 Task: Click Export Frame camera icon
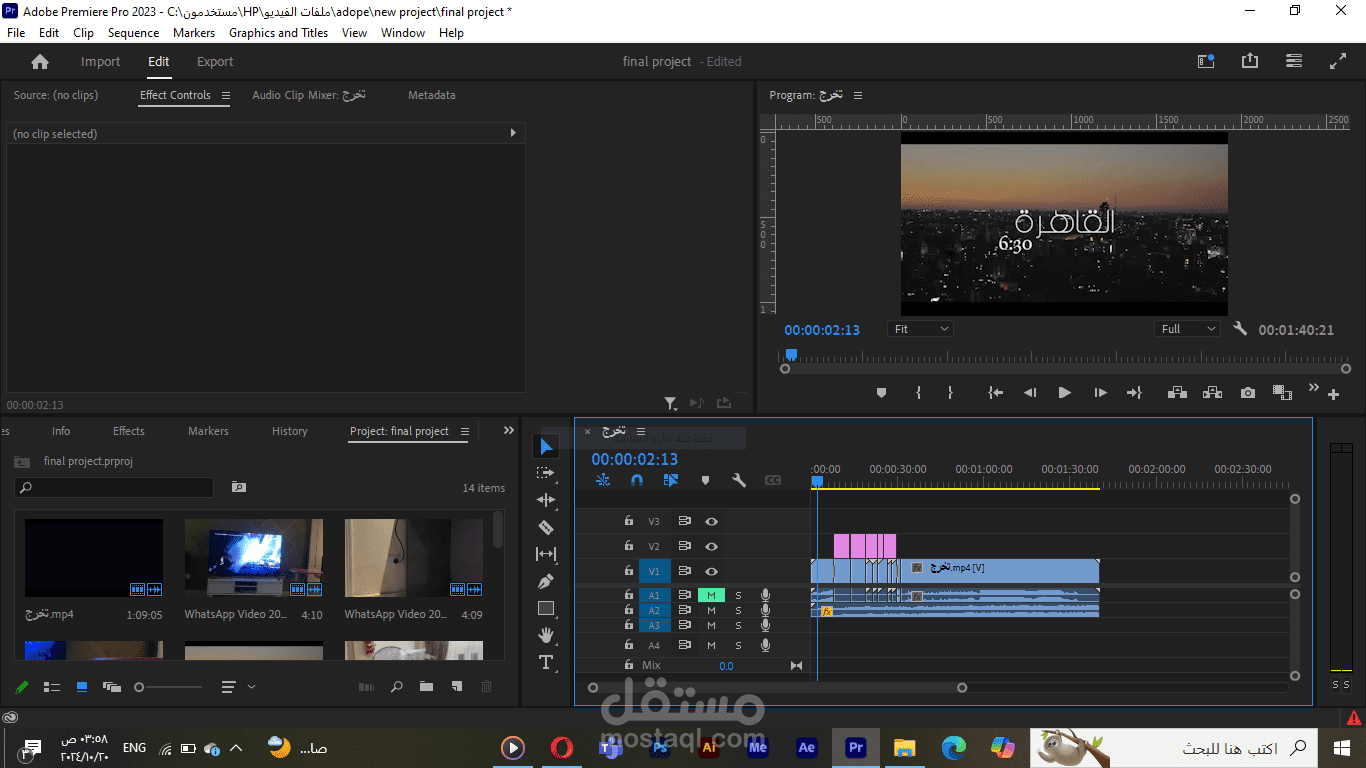pos(1247,393)
